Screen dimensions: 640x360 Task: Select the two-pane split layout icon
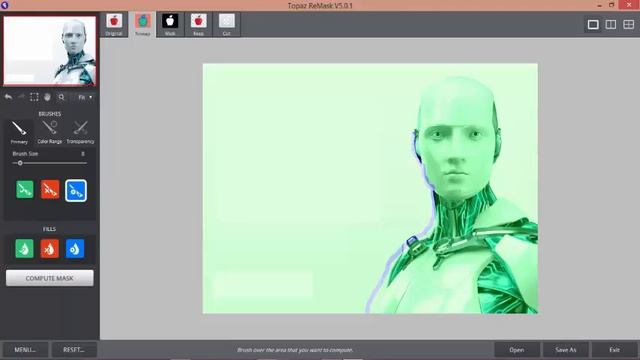tap(611, 24)
